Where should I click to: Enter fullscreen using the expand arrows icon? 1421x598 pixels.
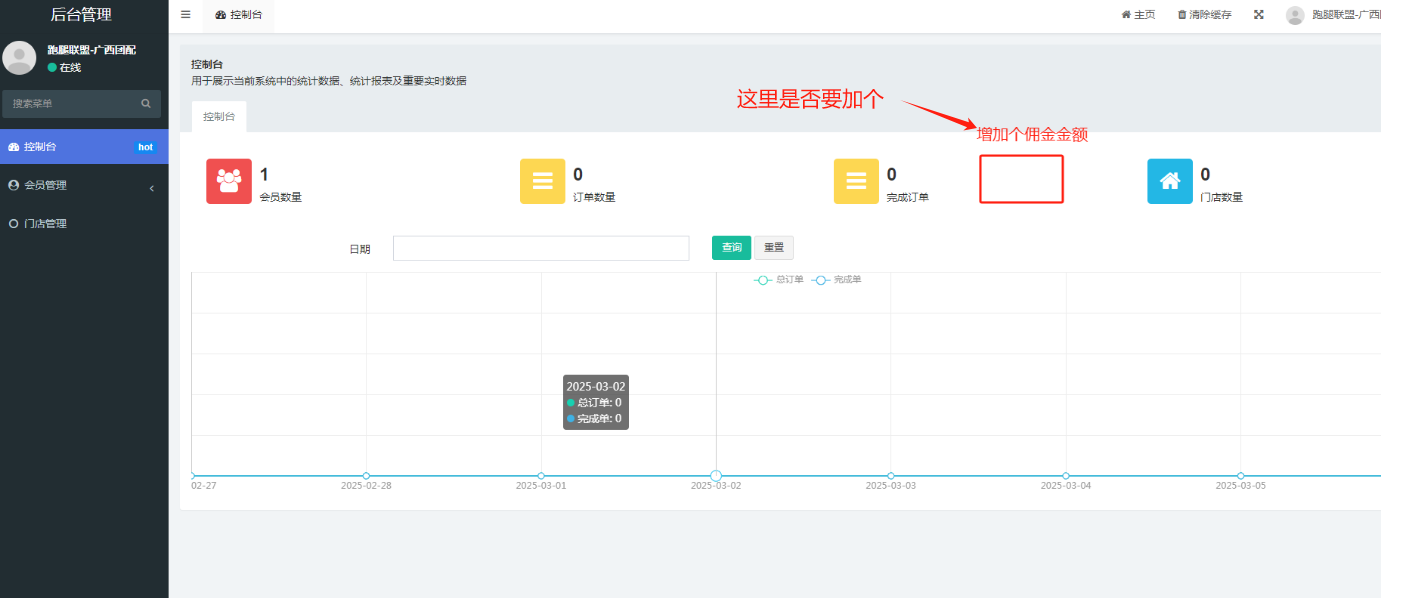click(1259, 15)
